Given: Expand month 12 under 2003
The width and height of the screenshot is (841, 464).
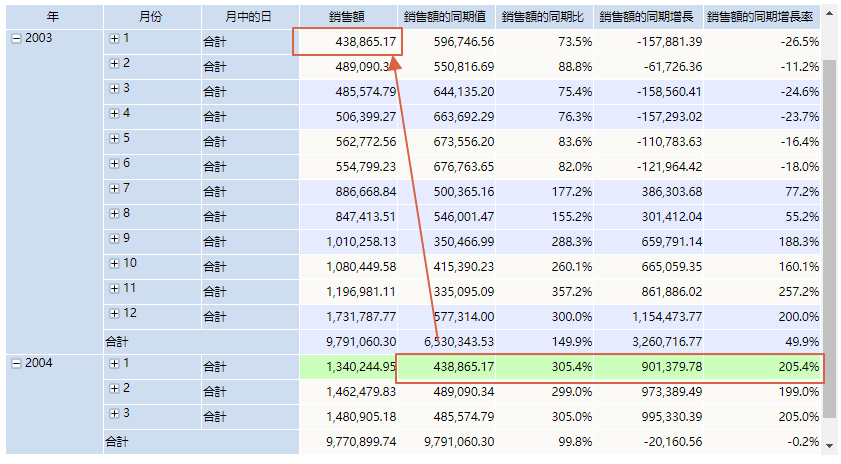Looking at the screenshot, I should point(114,313).
